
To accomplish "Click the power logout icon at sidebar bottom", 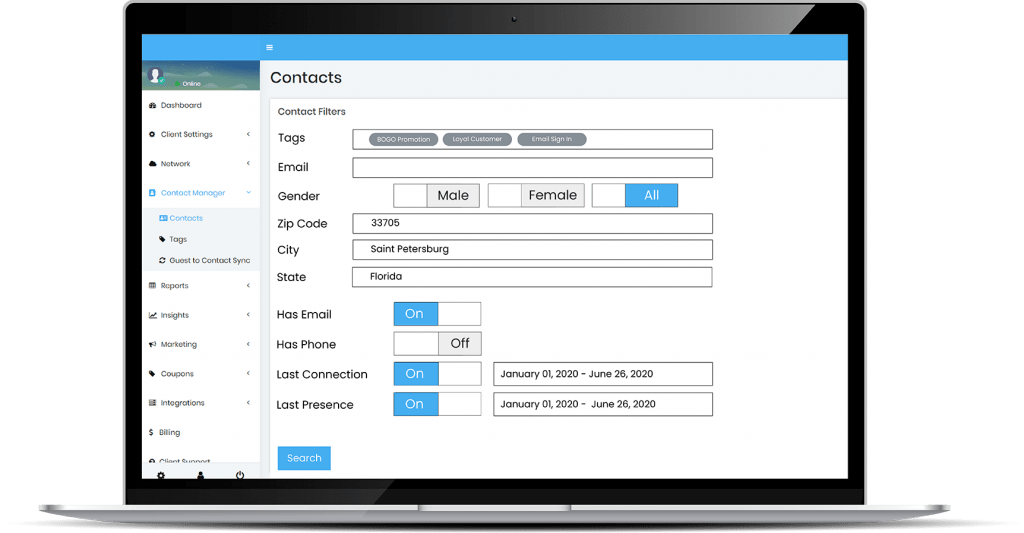I will pos(240,475).
